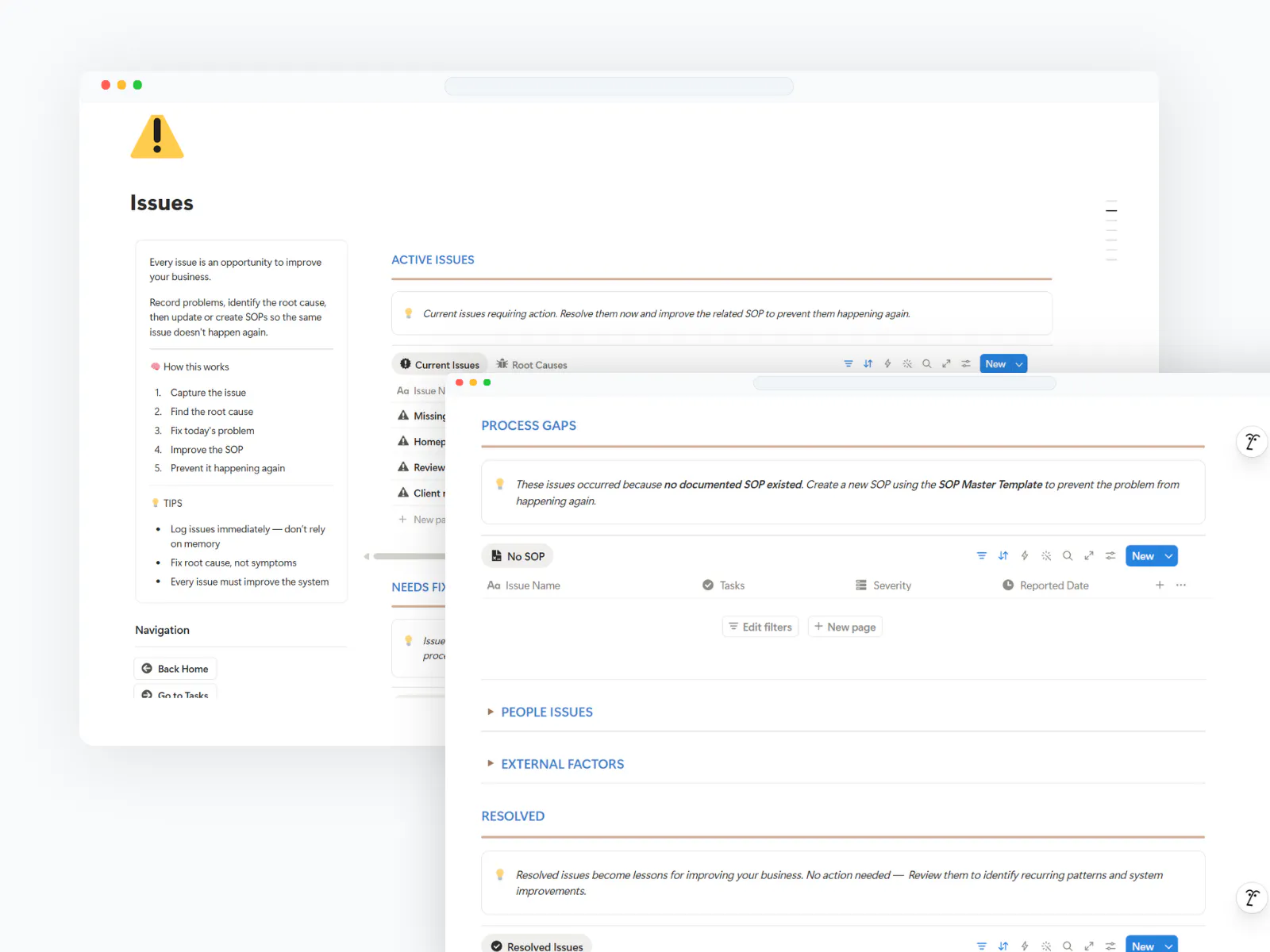1270x952 pixels.
Task: Click New page row under Active Issues table
Action: pyautogui.click(x=421, y=520)
